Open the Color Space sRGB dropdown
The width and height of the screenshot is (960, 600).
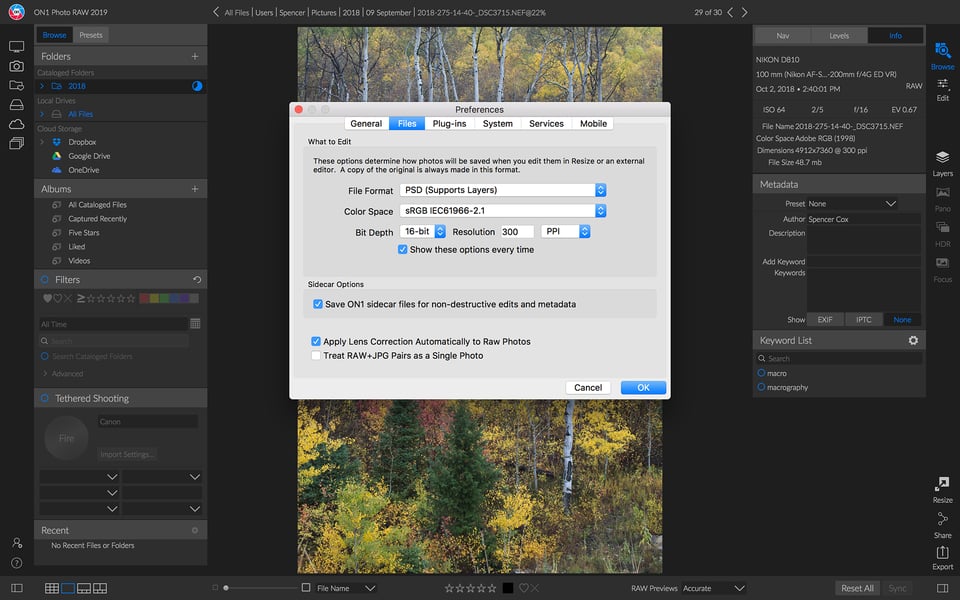click(x=503, y=211)
